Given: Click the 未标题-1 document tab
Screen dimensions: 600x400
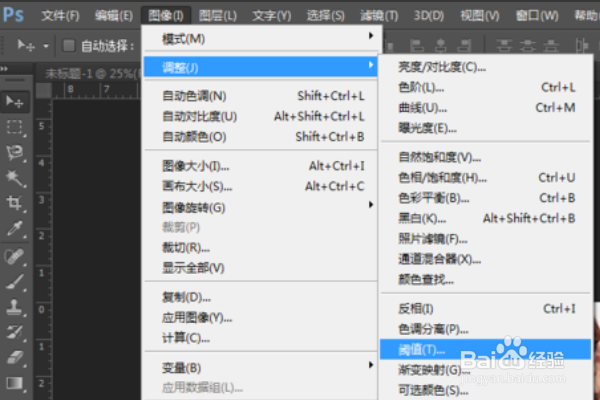Looking at the screenshot, I should pyautogui.click(x=90, y=73).
